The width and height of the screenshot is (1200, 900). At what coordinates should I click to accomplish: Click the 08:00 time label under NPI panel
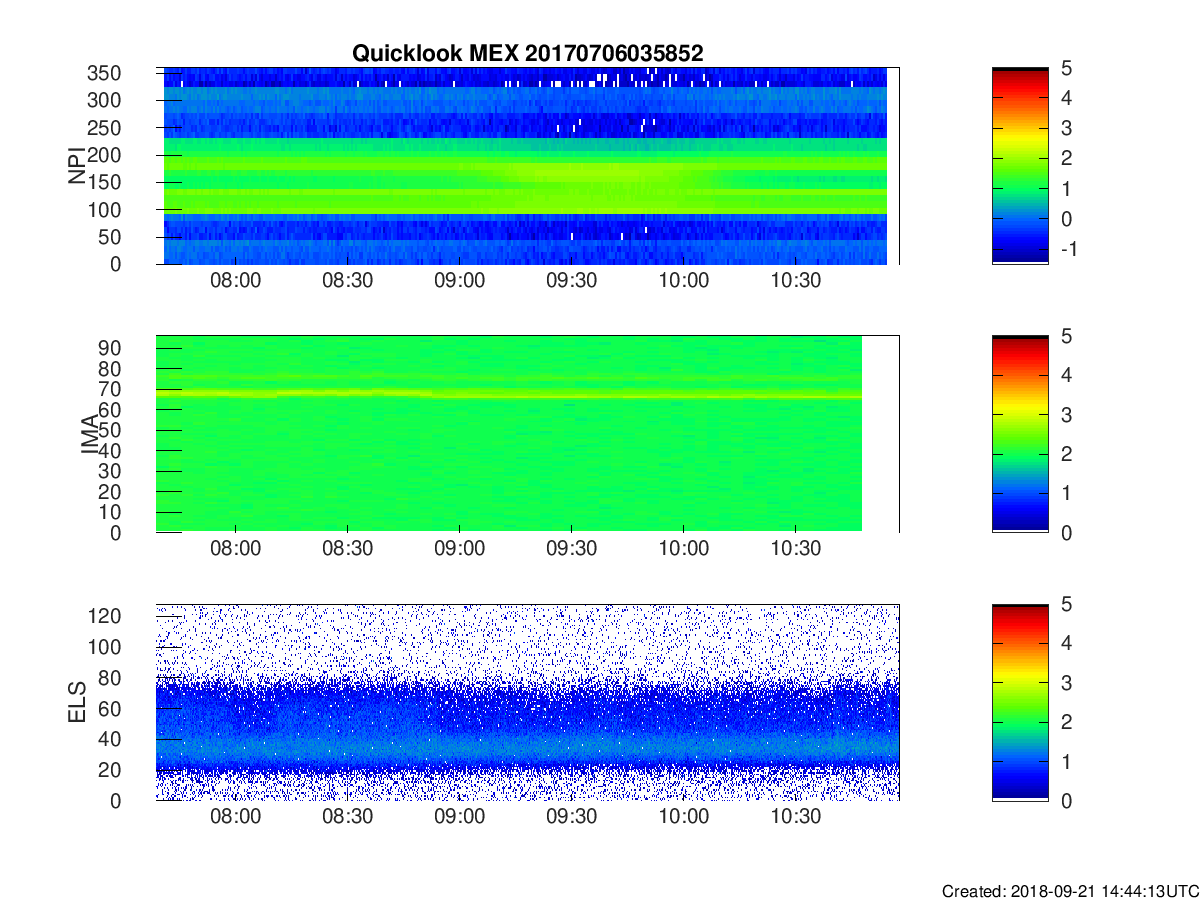[235, 281]
